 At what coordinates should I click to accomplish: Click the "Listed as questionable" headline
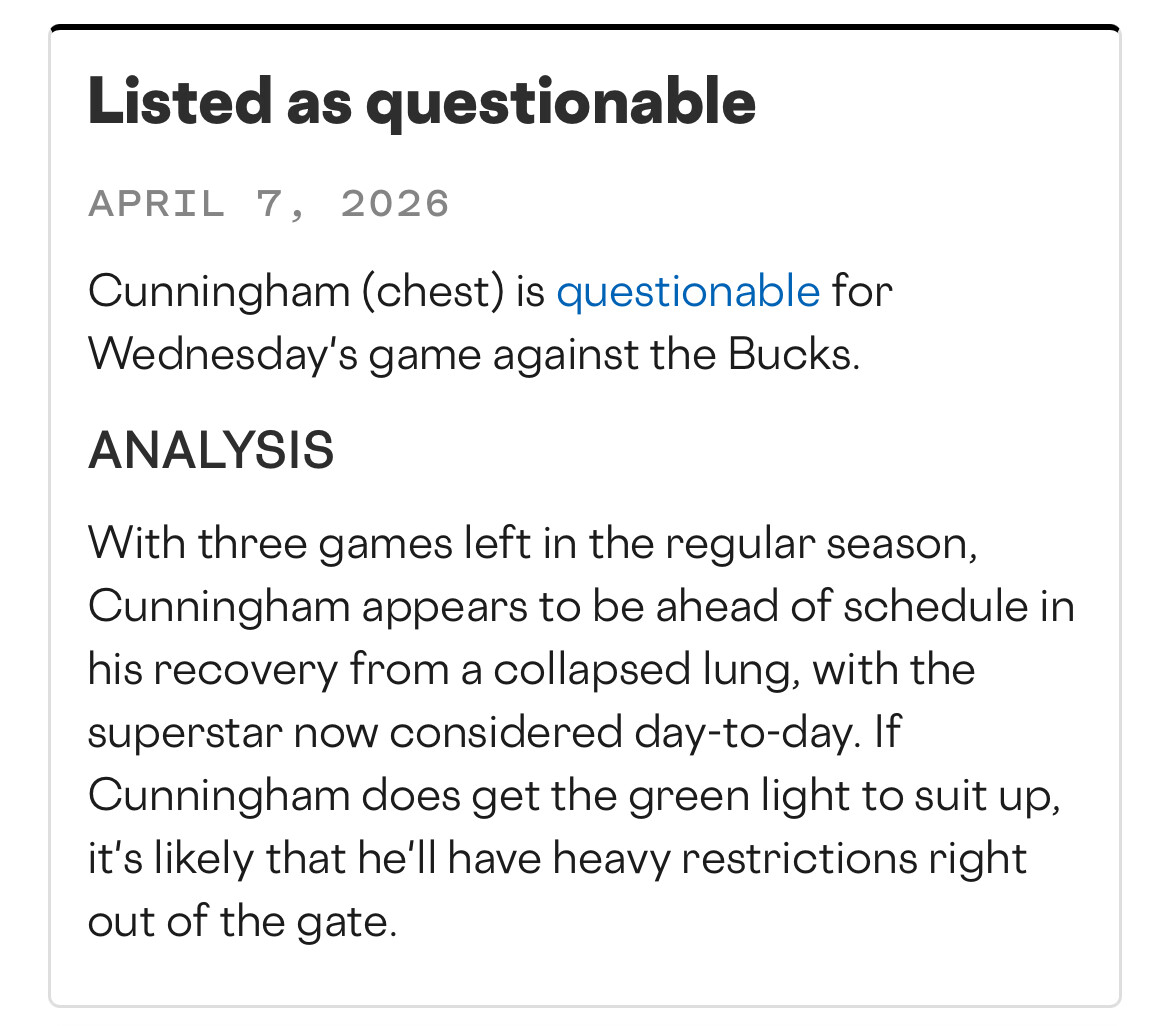[421, 102]
